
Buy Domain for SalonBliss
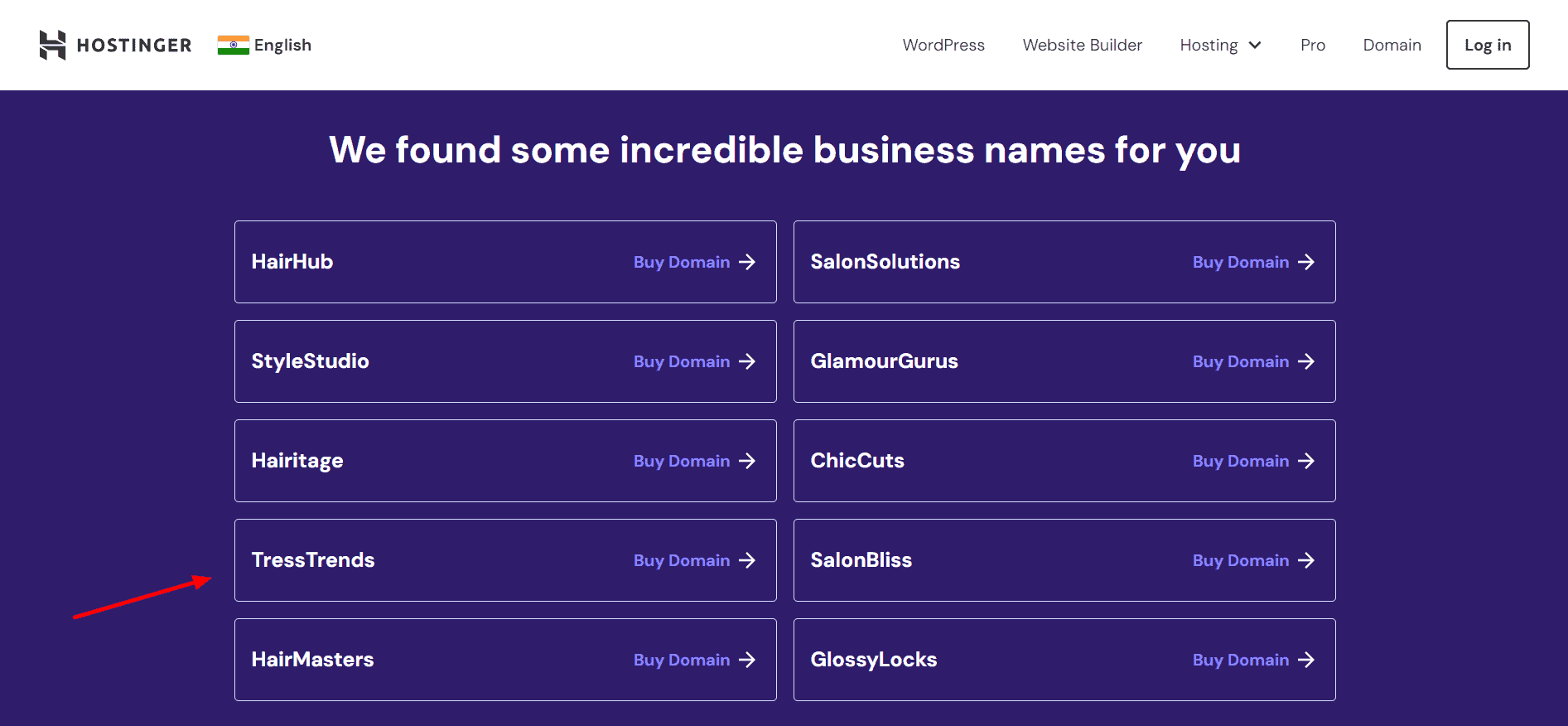(1240, 560)
